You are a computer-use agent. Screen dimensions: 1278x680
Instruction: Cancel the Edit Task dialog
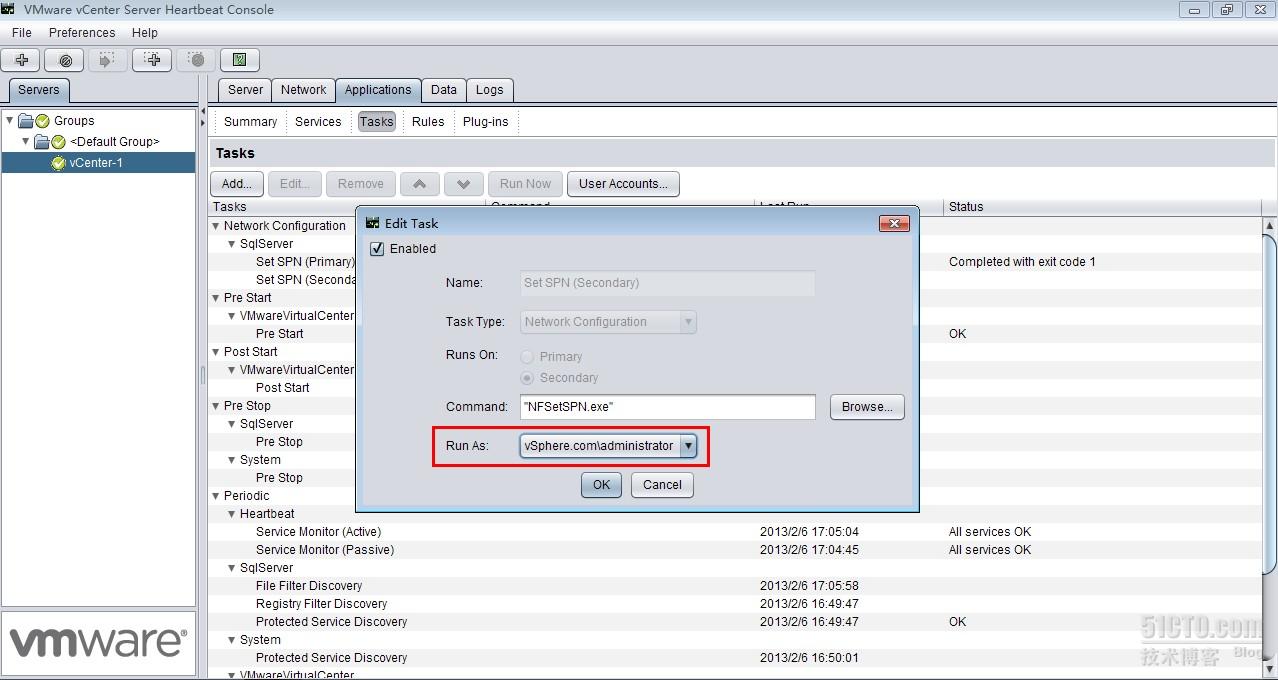click(x=662, y=485)
